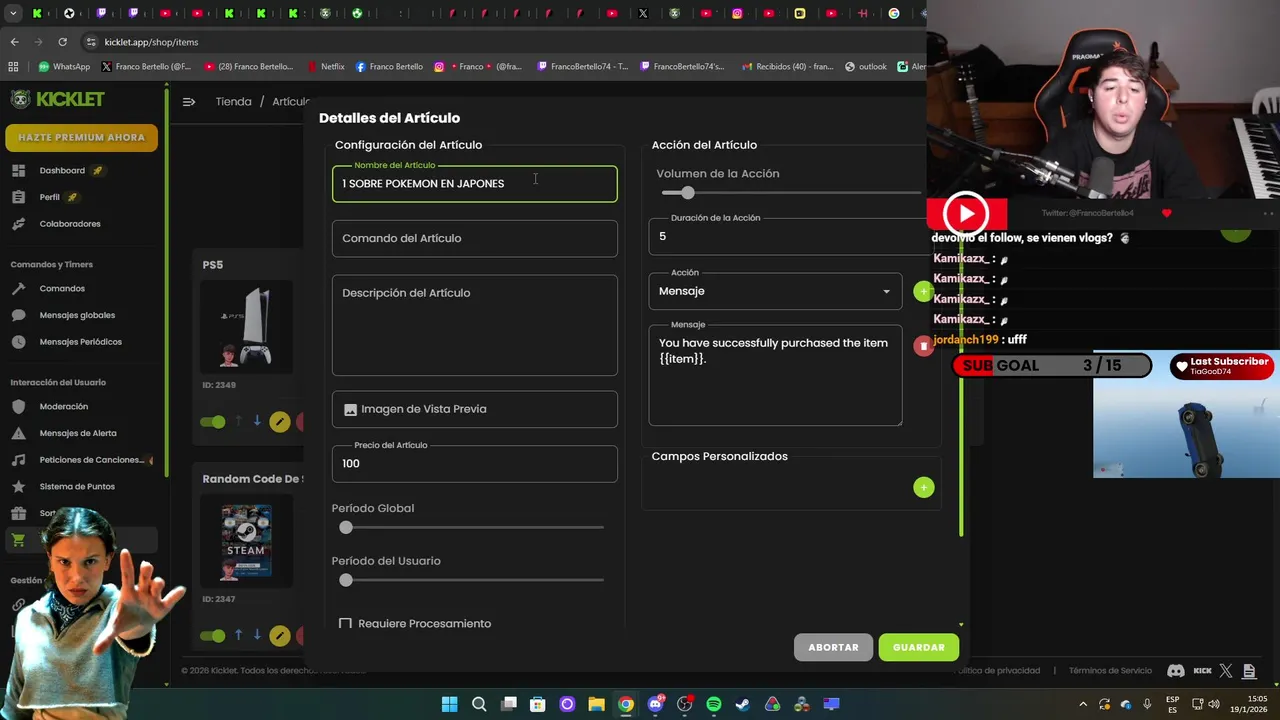
Task: Reload the page in Chrome
Action: pyautogui.click(x=62, y=42)
